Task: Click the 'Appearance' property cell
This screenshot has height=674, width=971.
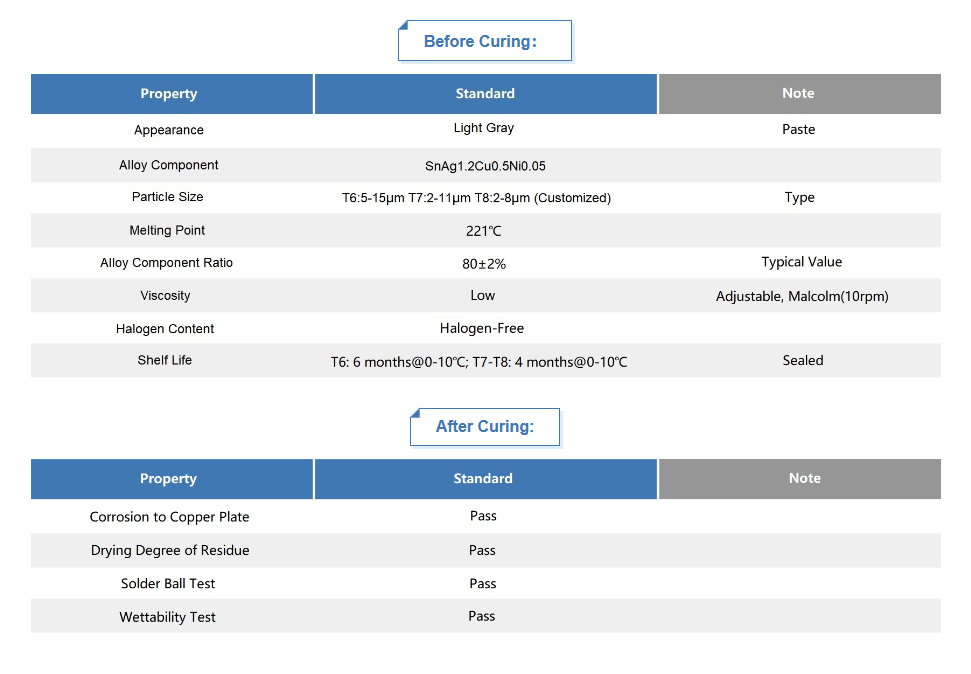Action: (169, 130)
